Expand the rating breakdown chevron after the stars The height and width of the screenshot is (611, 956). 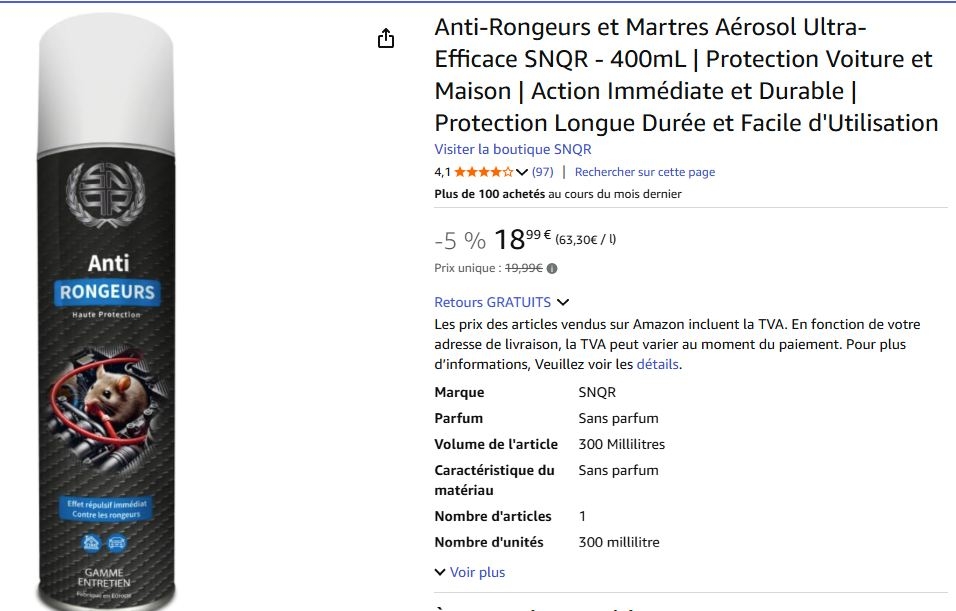click(x=522, y=172)
